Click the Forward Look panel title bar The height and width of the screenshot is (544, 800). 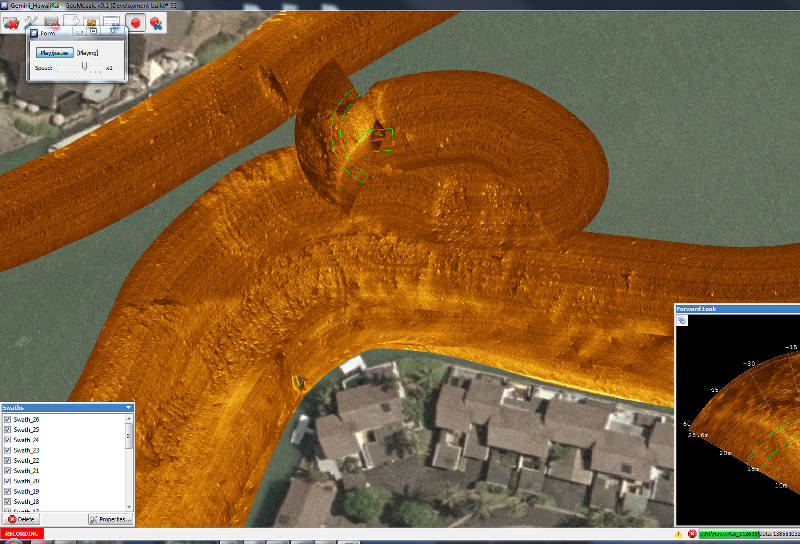tap(737, 309)
